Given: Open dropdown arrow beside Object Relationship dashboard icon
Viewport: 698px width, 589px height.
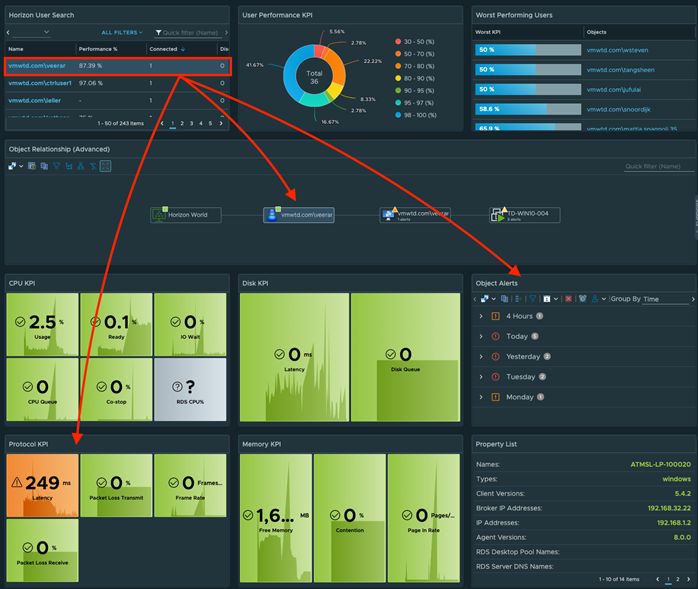Looking at the screenshot, I should (21, 166).
